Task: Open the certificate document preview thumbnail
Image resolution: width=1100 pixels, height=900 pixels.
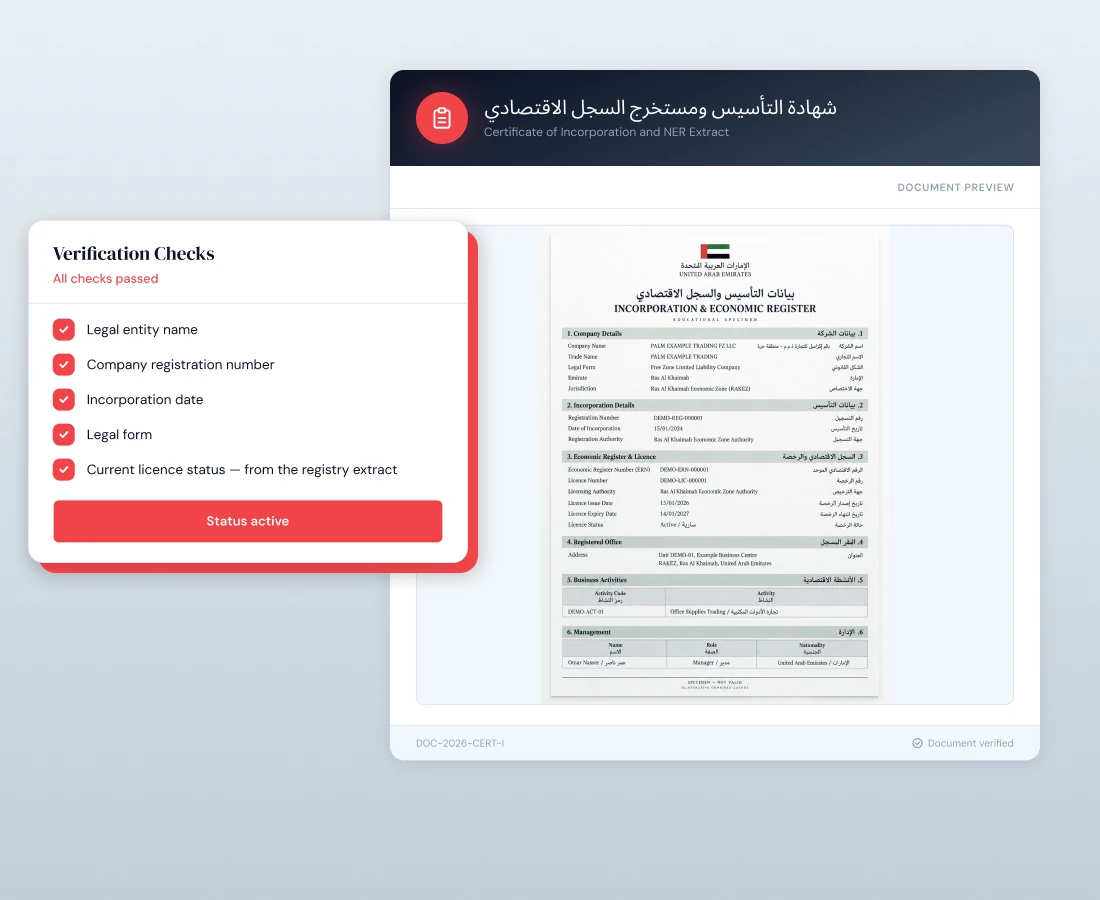Action: point(715,465)
